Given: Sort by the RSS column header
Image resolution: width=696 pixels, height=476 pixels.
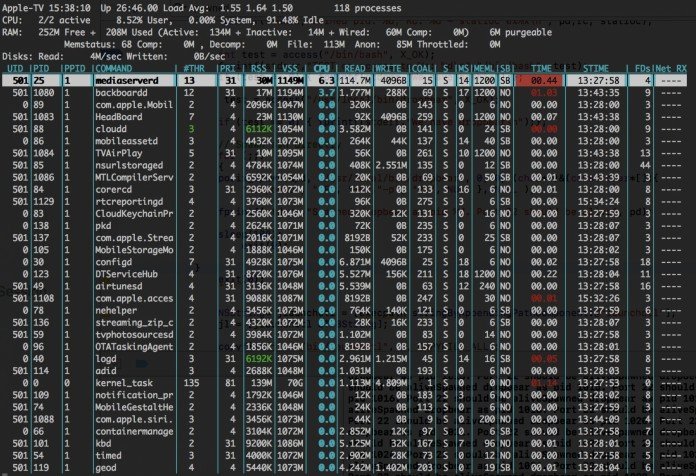Looking at the screenshot, I should pos(258,68).
